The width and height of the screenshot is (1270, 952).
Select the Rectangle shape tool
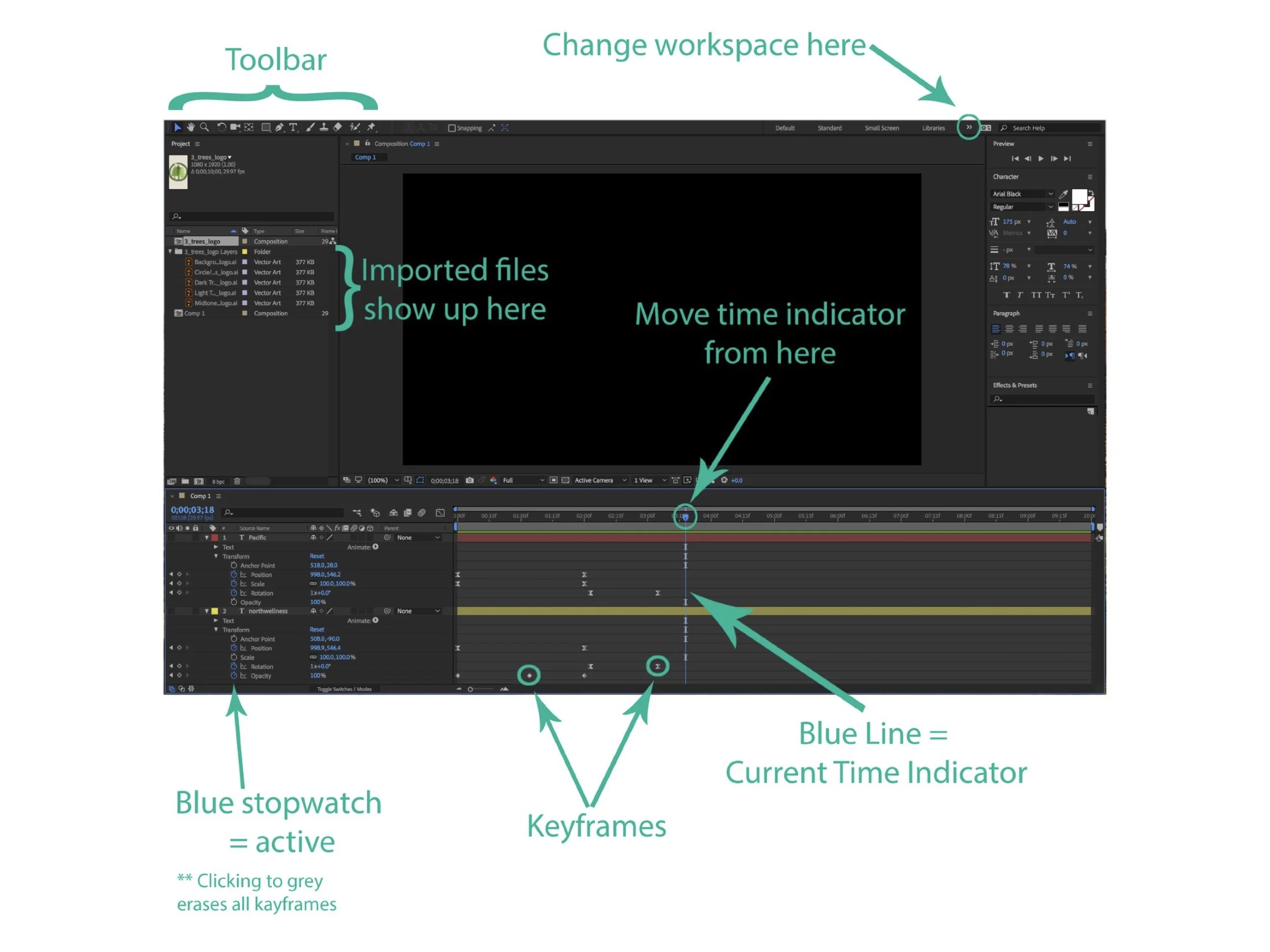266,127
